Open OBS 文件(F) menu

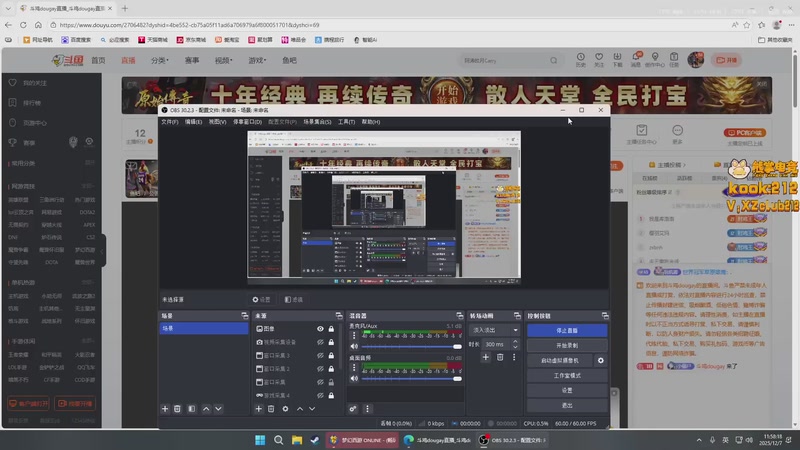(170, 122)
